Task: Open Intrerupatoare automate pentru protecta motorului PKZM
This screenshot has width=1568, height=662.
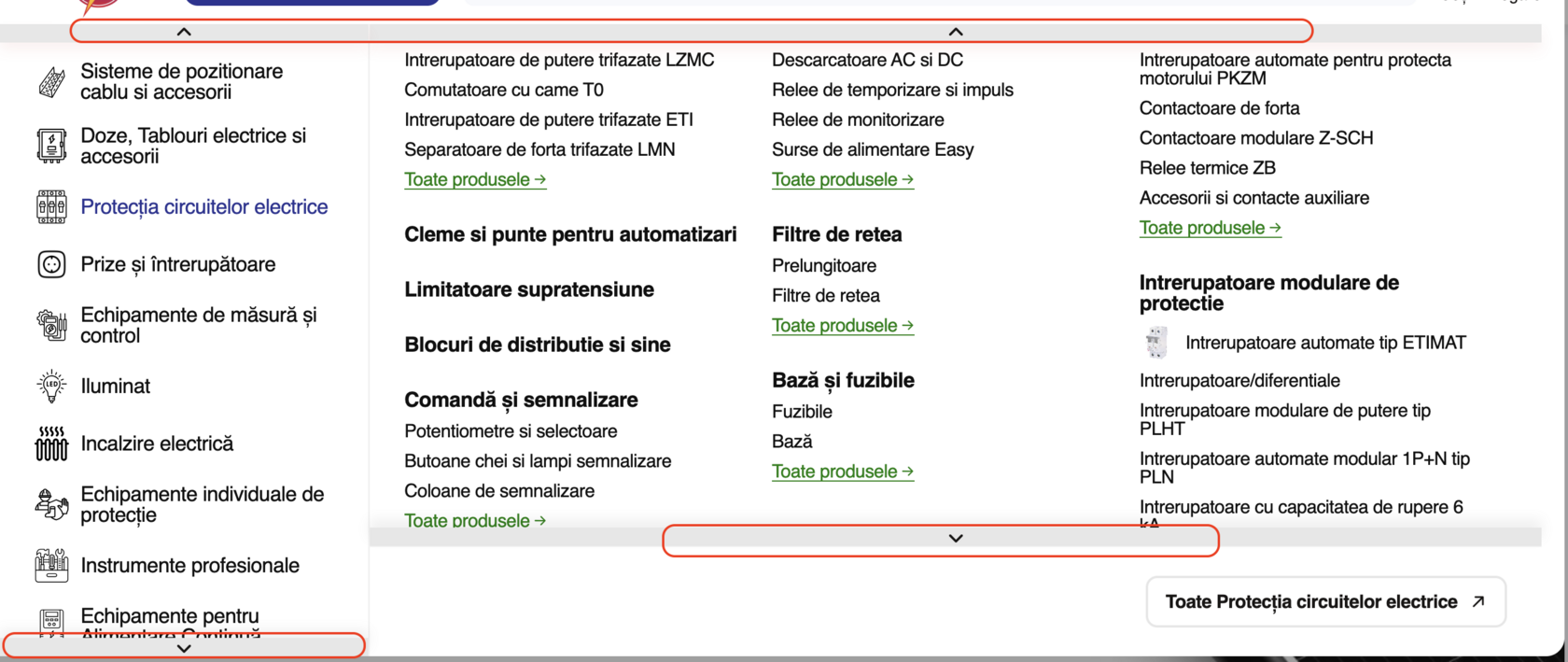Action: click(1295, 69)
